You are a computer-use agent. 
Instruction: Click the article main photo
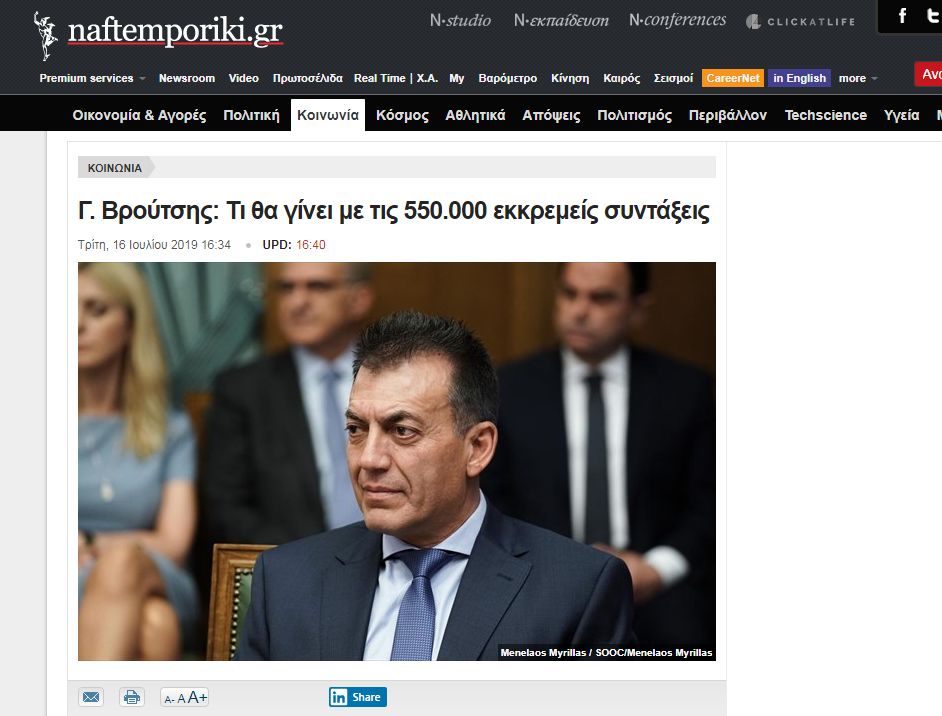pyautogui.click(x=397, y=461)
